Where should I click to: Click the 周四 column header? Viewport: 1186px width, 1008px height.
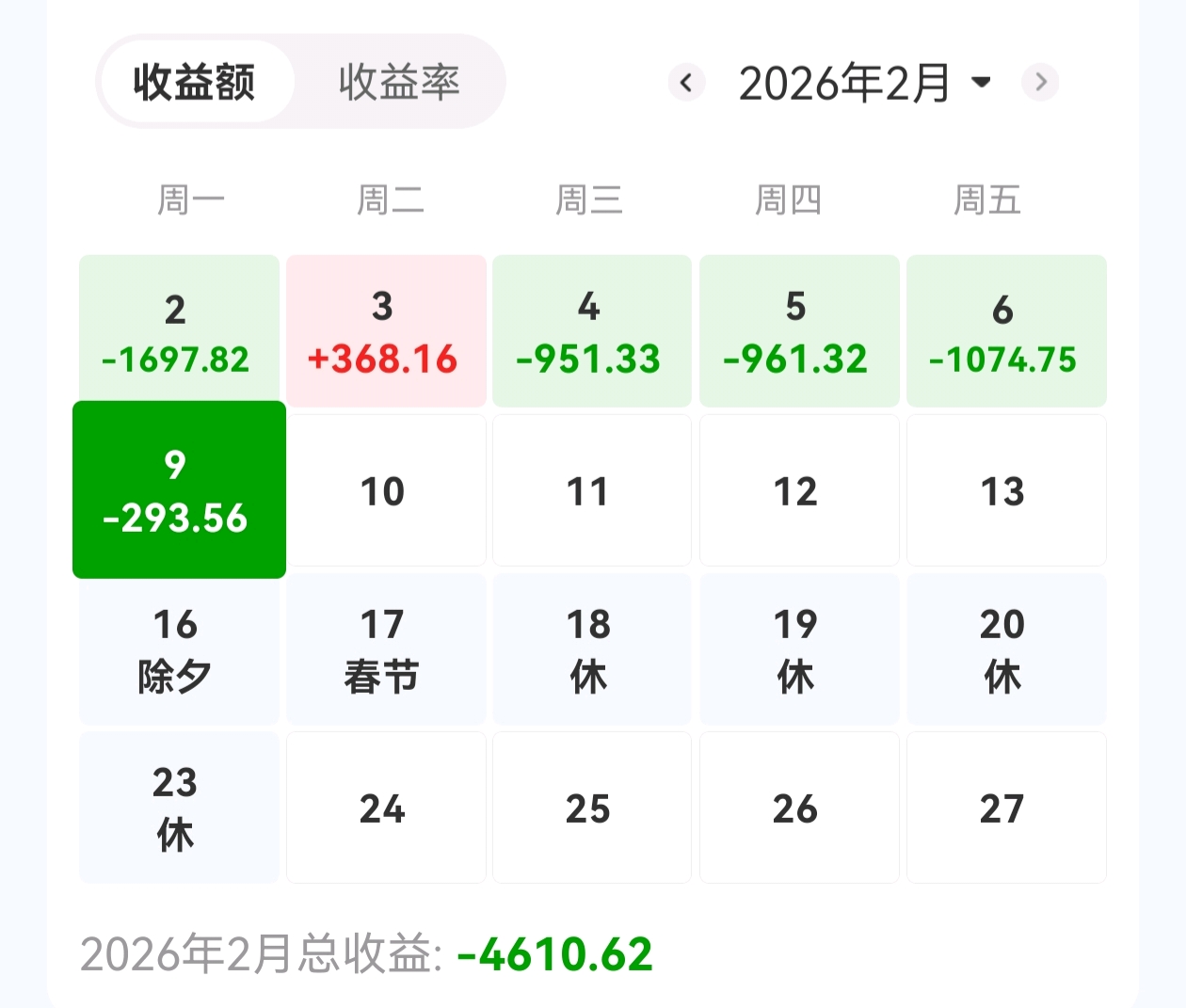click(789, 200)
